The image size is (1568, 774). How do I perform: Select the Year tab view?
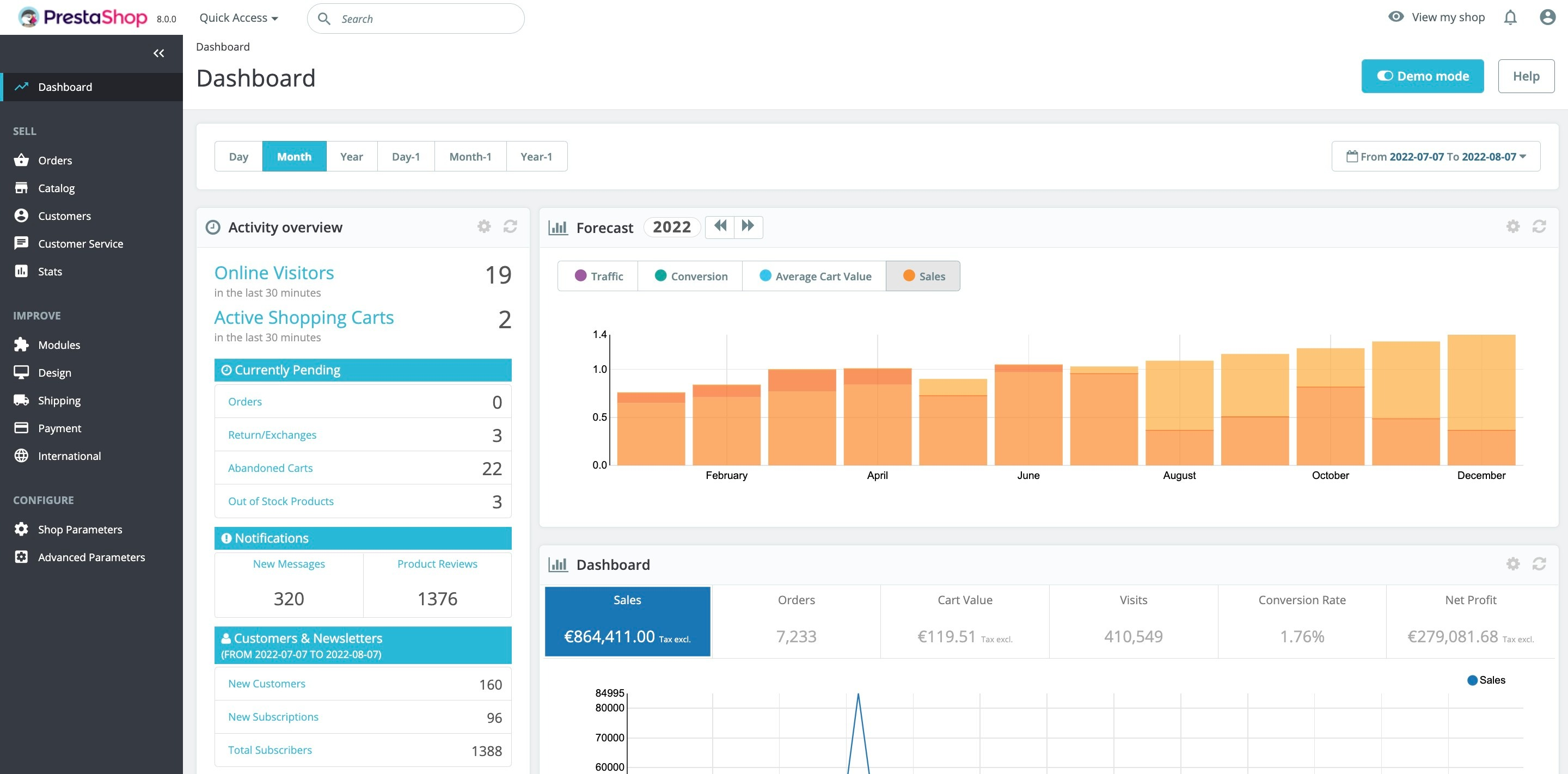350,156
